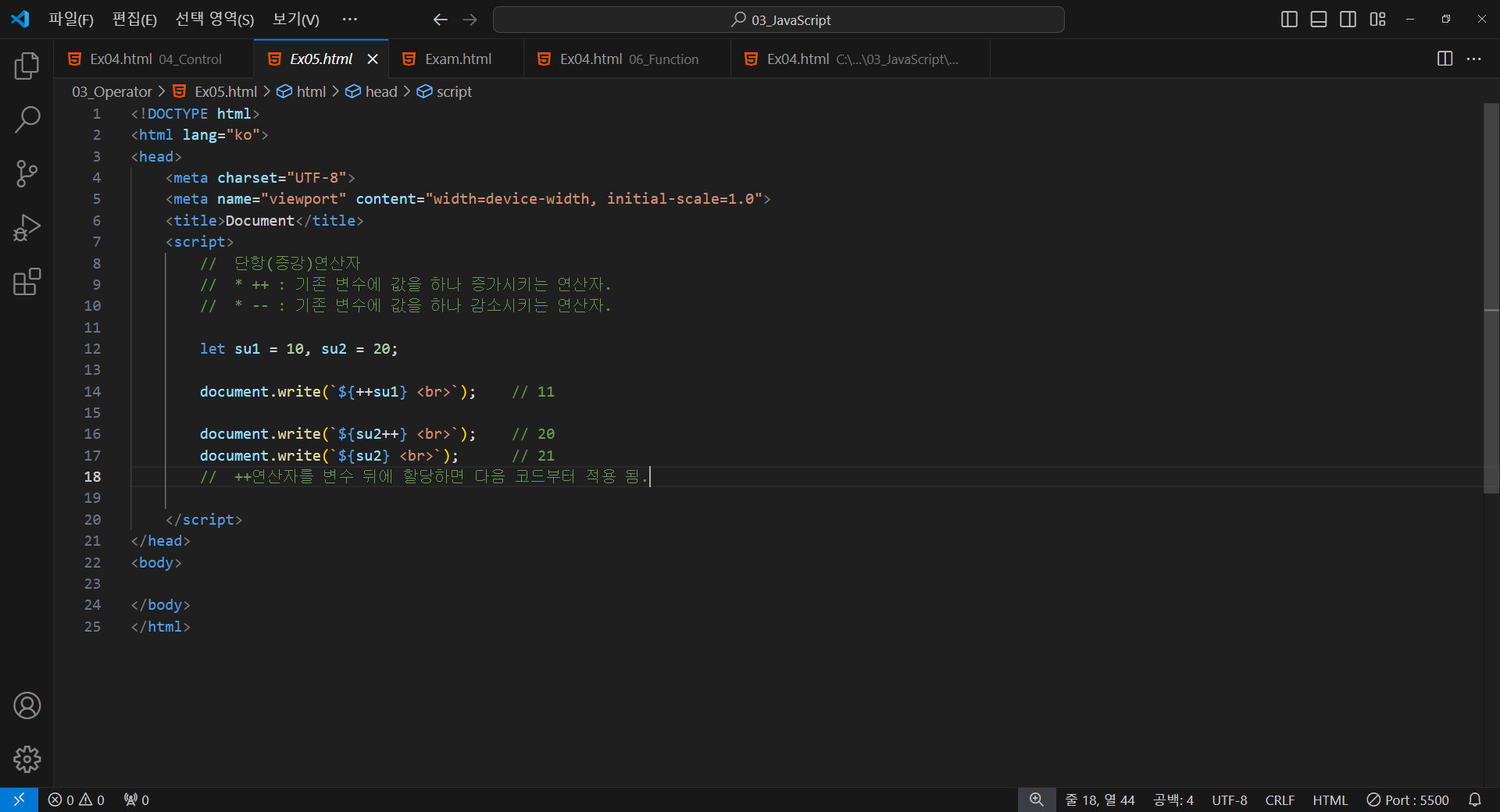Viewport: 1500px width, 812px height.
Task: Open the 선택 영역(S) menu
Action: pos(215,20)
